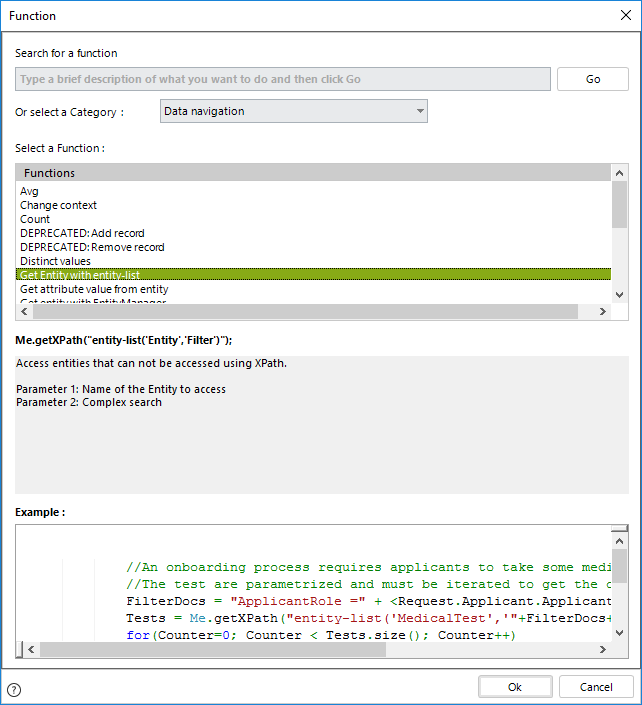The image size is (642, 705).
Task: Select the Avg function
Action: point(29,191)
